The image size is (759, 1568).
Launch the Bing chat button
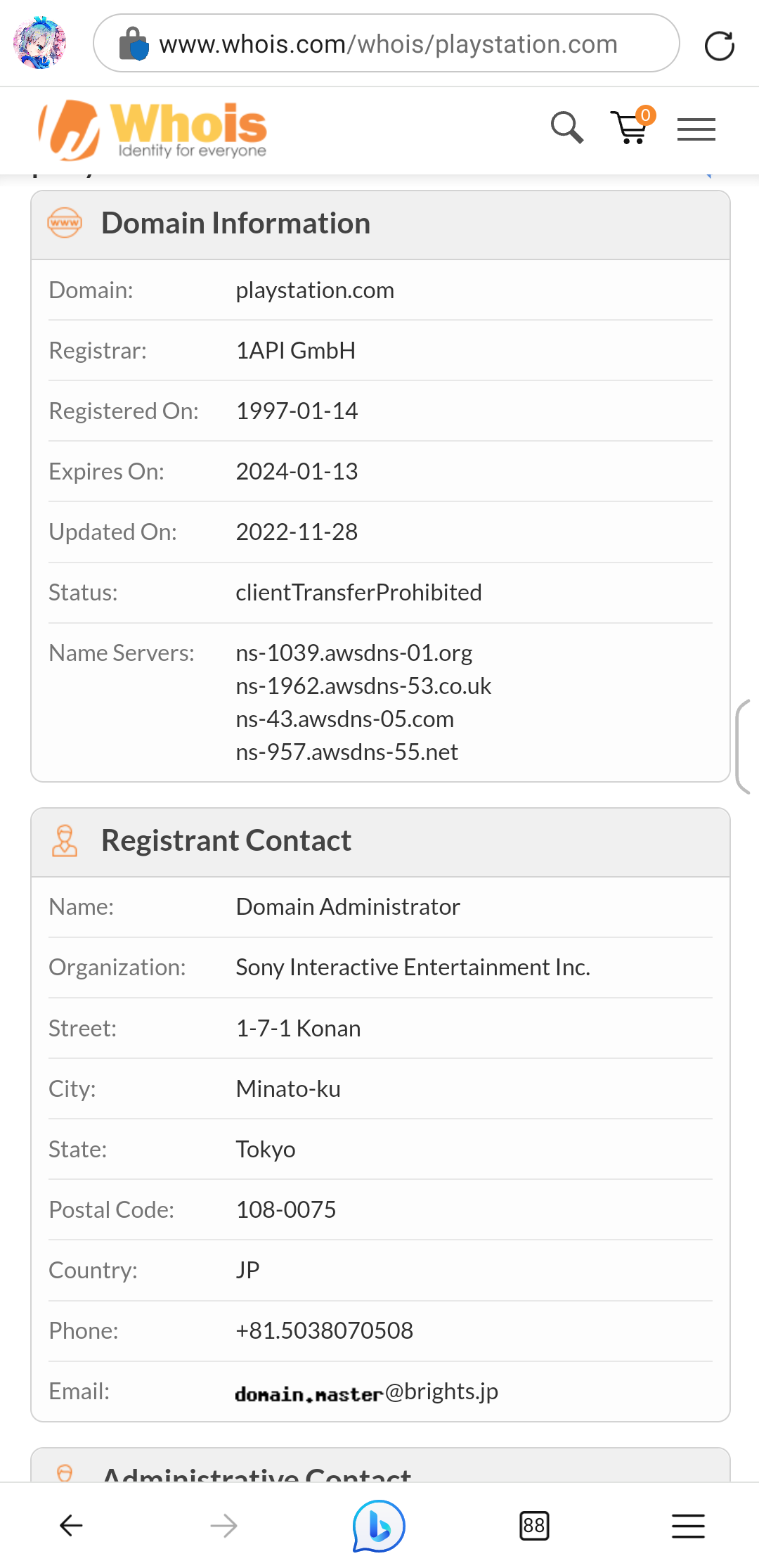(x=379, y=1526)
